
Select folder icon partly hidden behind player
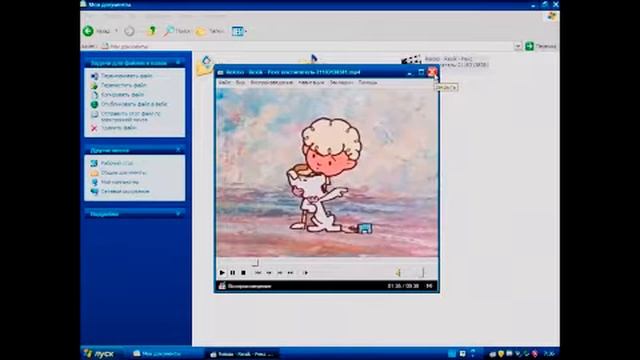tap(205, 66)
